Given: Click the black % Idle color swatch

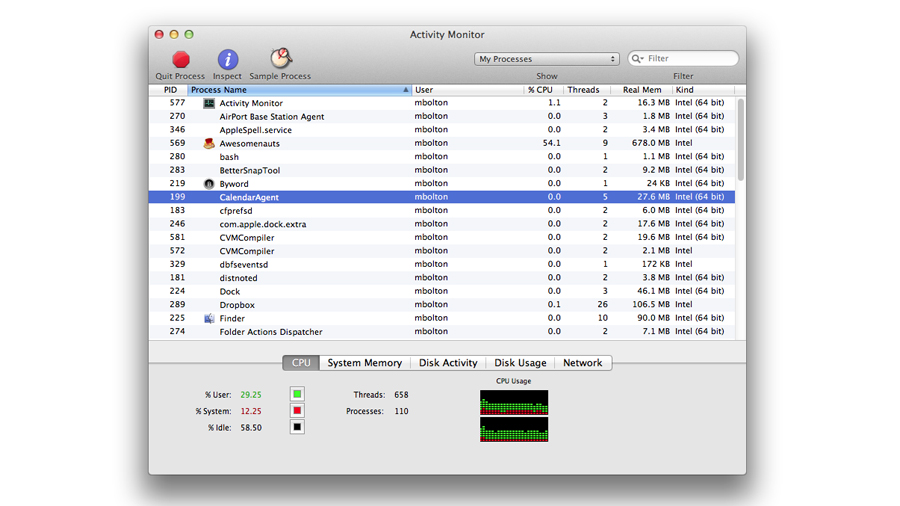Looking at the screenshot, I should tap(297, 427).
